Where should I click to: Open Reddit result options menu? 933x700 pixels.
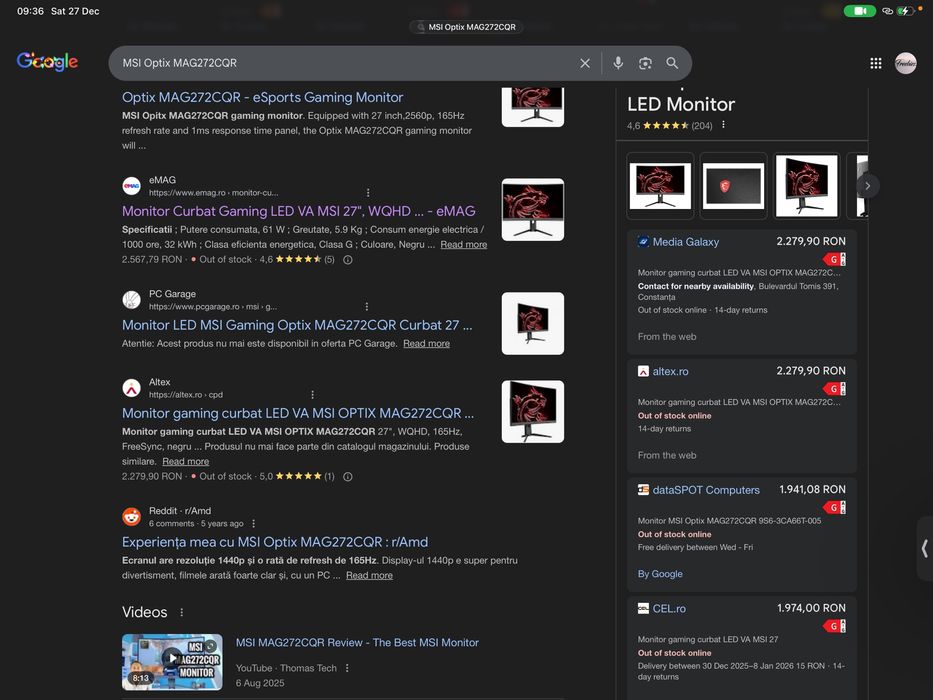pos(253,523)
